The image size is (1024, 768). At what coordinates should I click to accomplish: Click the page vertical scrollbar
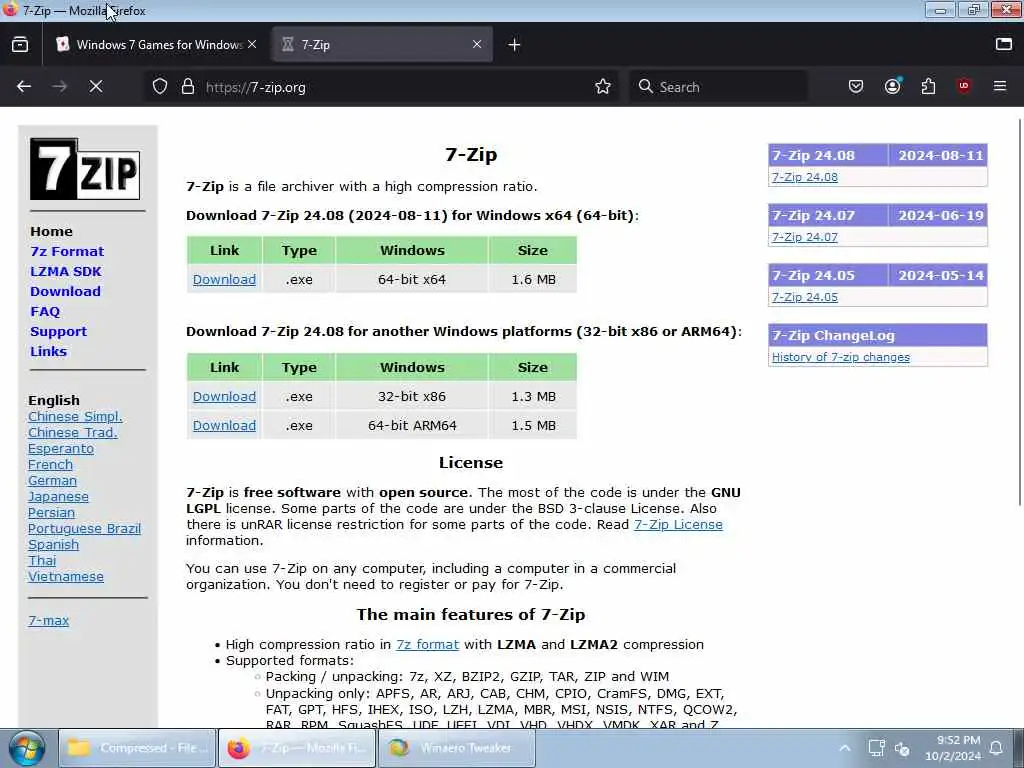pyautogui.click(x=1019, y=313)
